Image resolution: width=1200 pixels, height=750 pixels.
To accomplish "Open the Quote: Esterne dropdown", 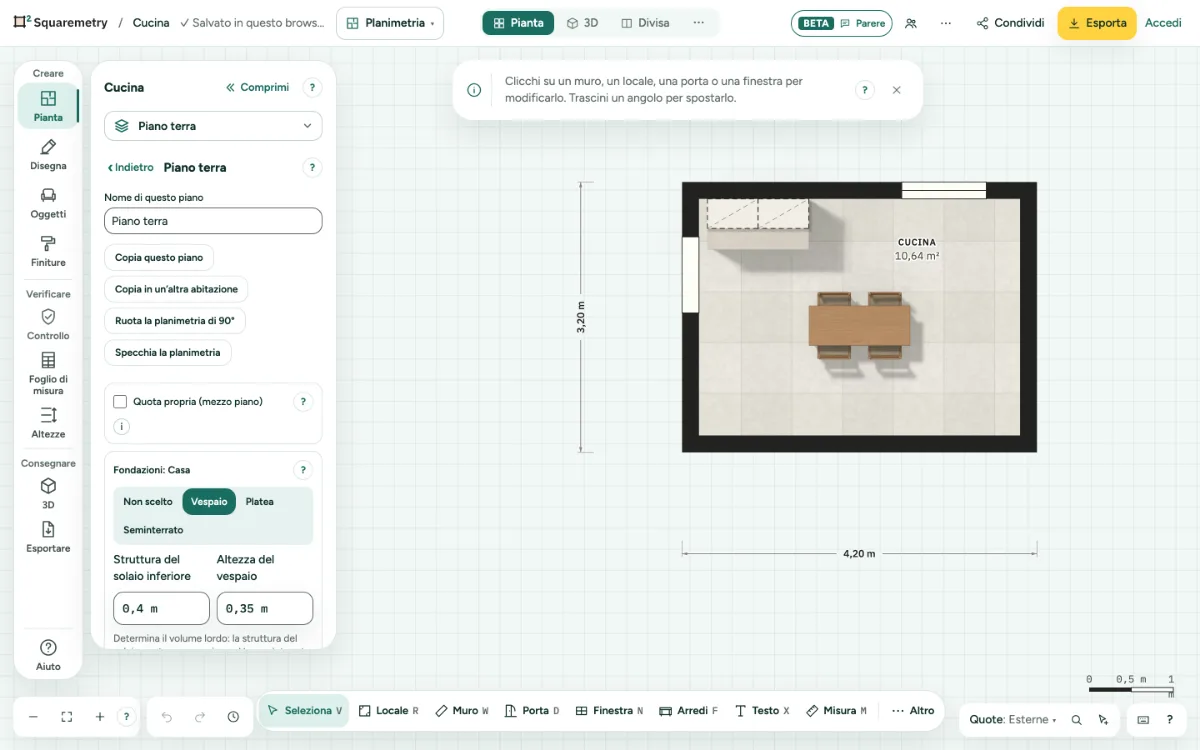I will [x=1013, y=720].
